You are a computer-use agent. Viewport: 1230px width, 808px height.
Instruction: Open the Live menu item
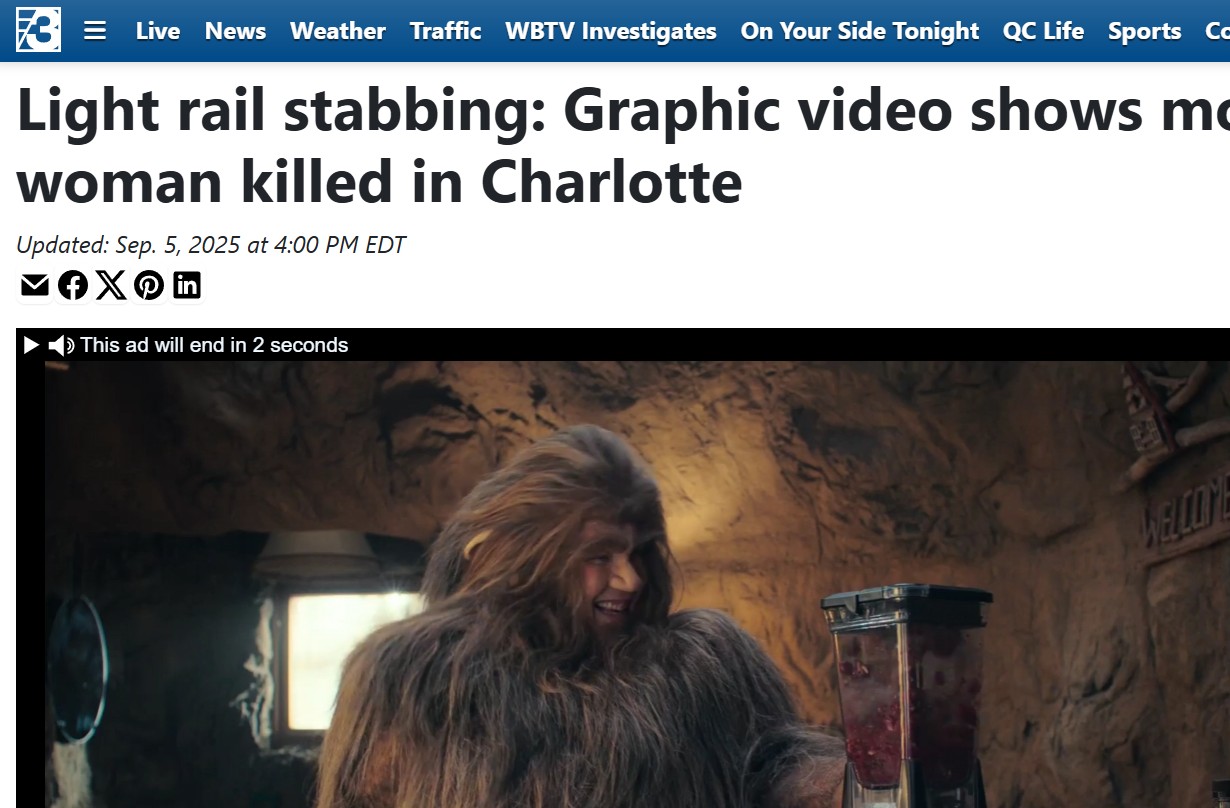(158, 31)
